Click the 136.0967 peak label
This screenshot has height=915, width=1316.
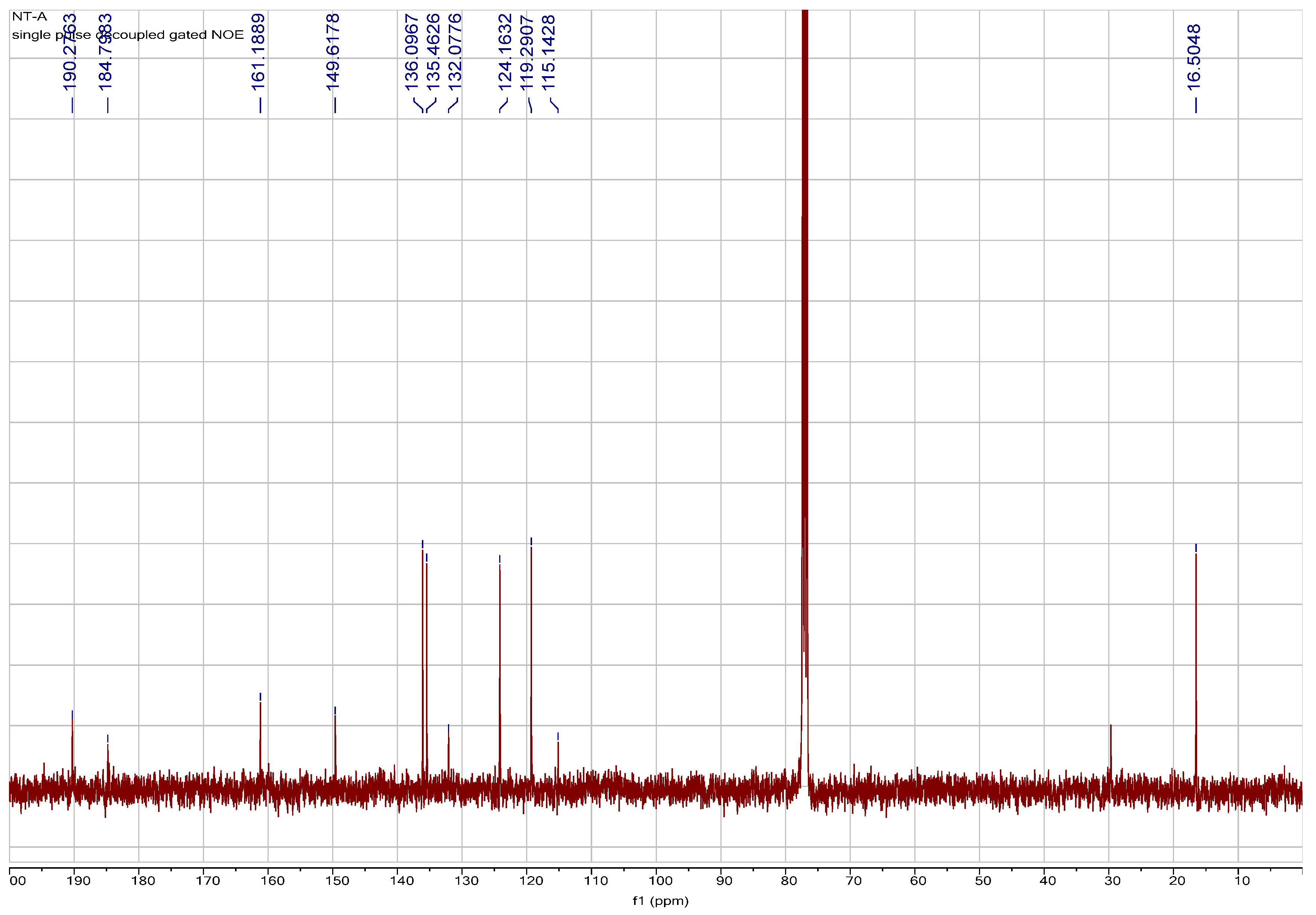click(411, 52)
